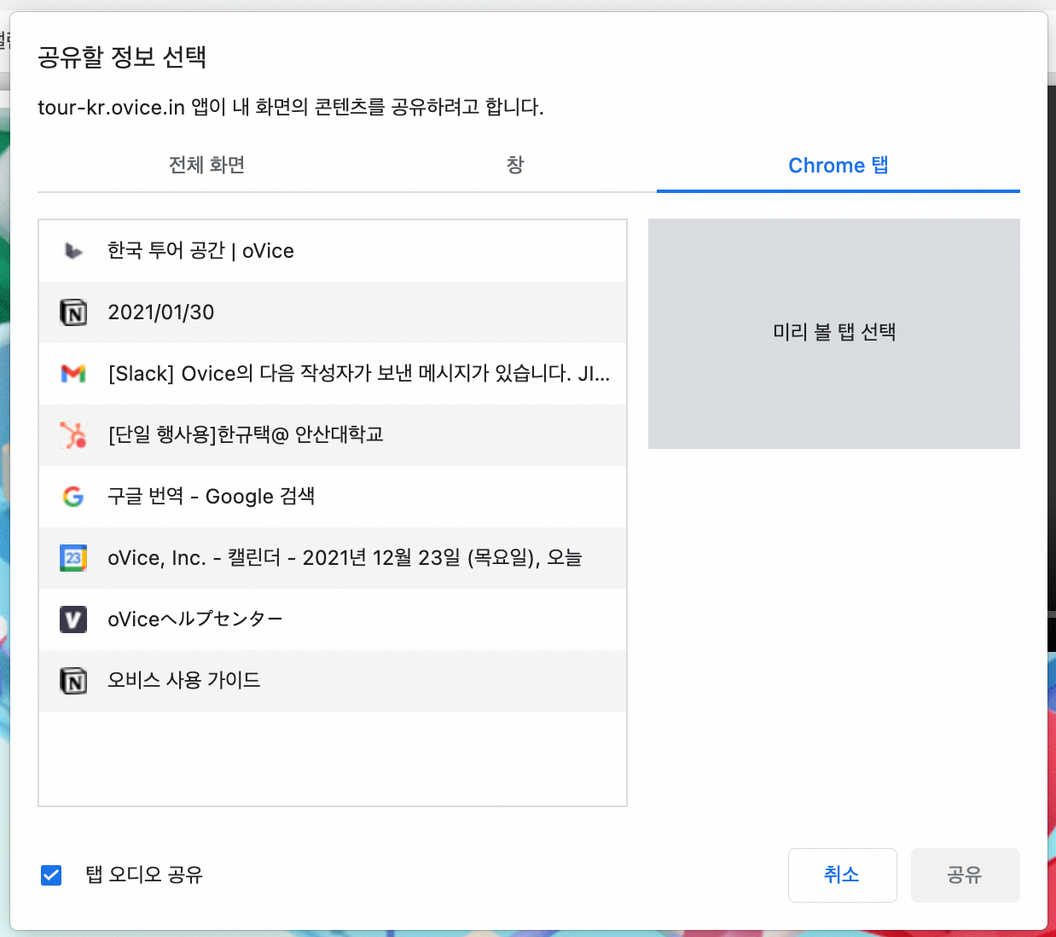Image resolution: width=1056 pixels, height=937 pixels.
Task: Choose the '2021/01/30' tab title
Action: click(x=161, y=313)
